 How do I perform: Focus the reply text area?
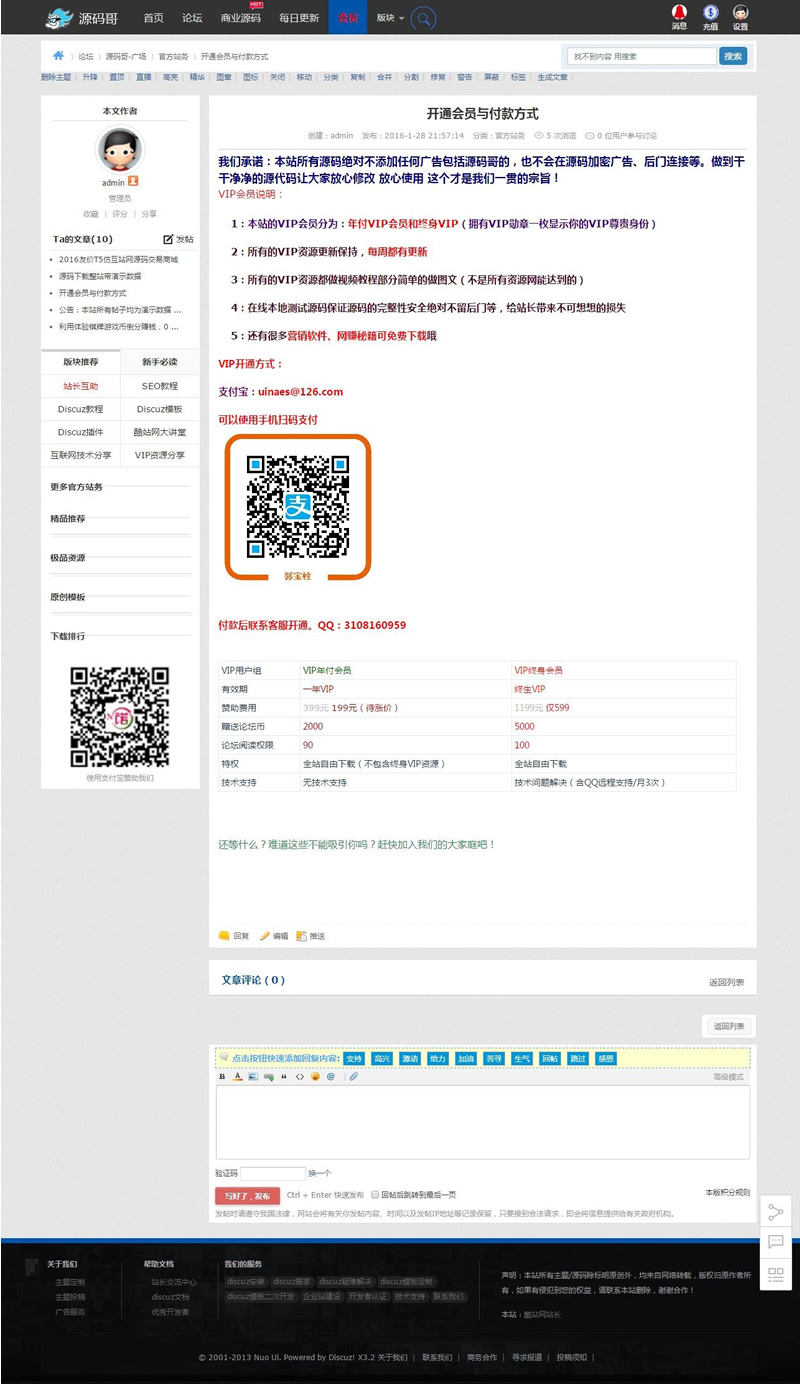click(x=483, y=1122)
